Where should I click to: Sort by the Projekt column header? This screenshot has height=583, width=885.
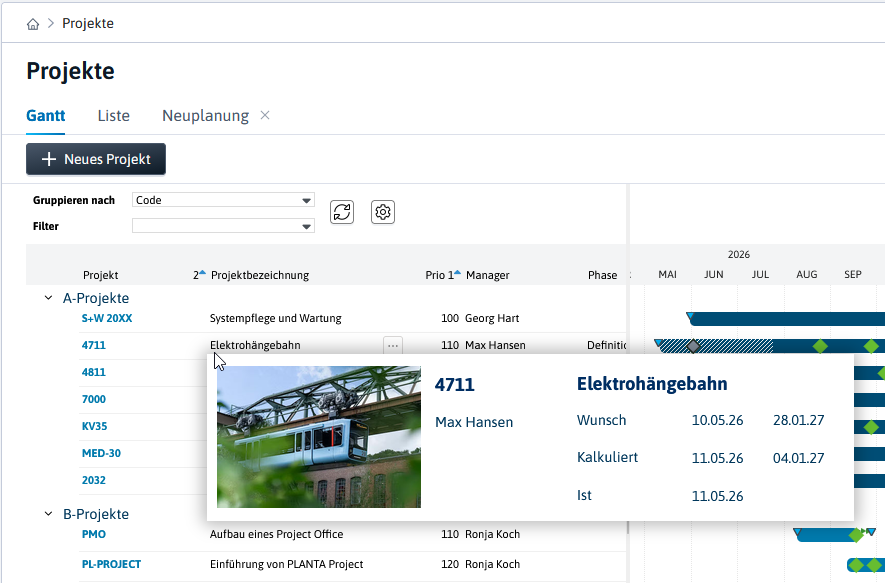click(100, 275)
